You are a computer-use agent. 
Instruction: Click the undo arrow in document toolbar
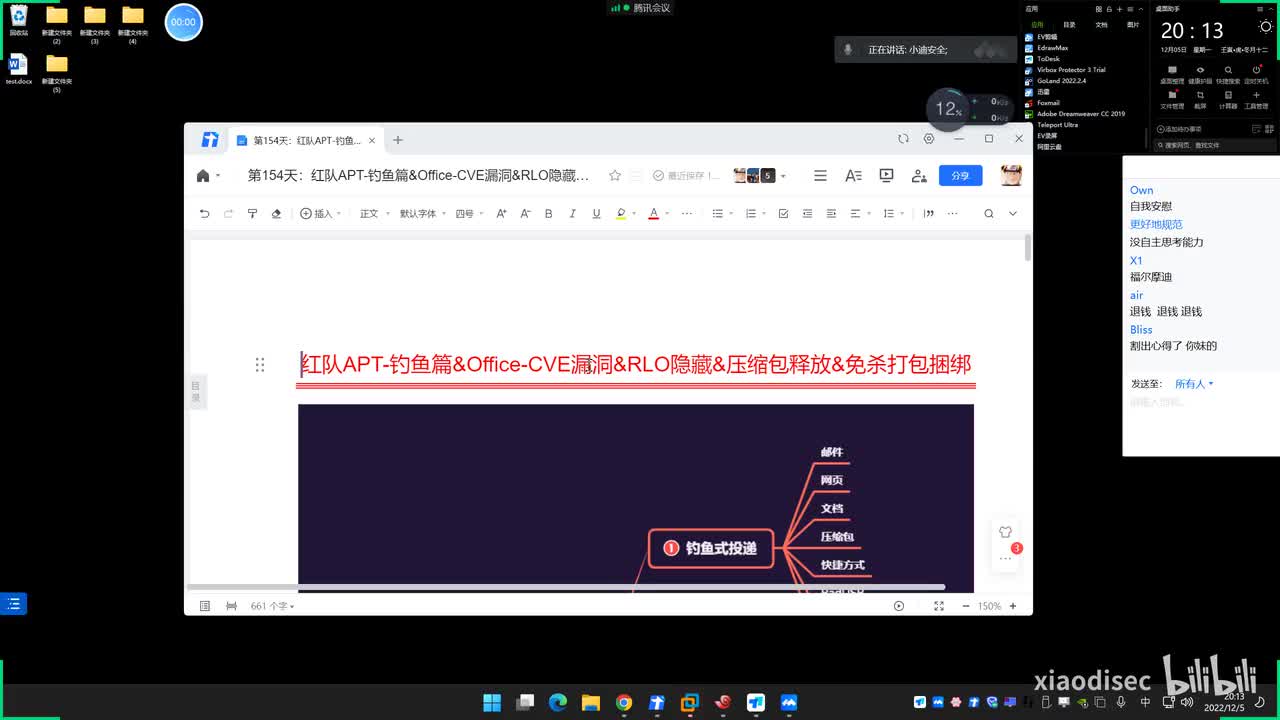pos(205,213)
